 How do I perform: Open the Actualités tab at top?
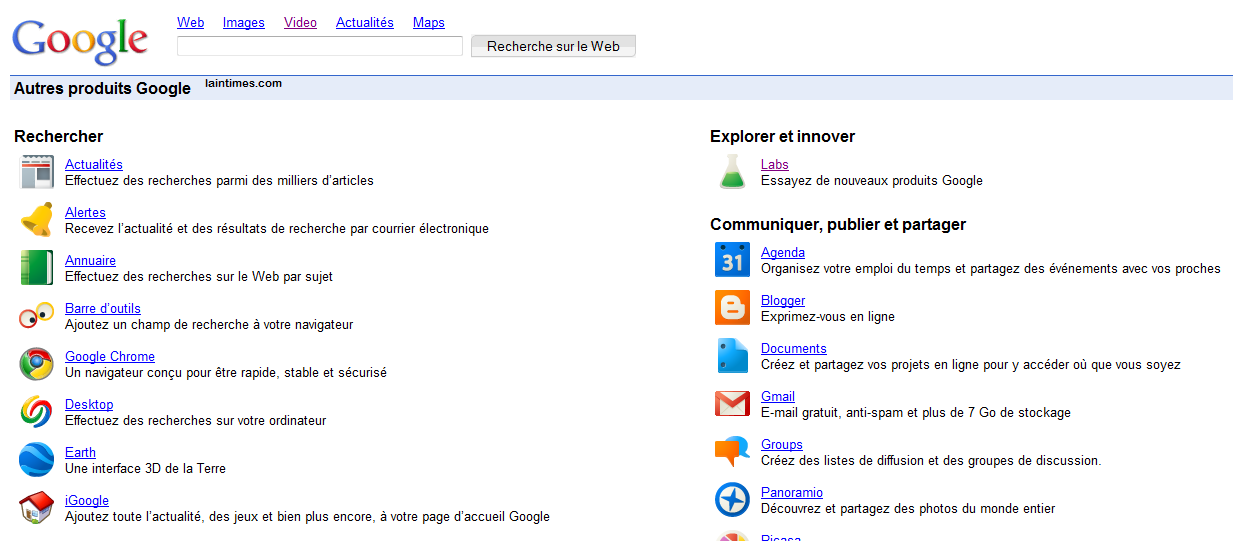point(365,22)
